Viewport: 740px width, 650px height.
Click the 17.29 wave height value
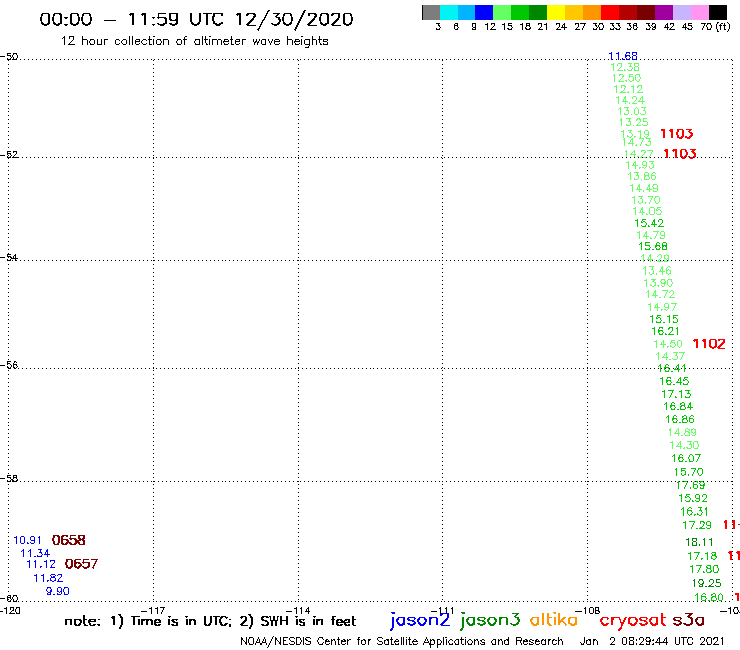(697, 525)
